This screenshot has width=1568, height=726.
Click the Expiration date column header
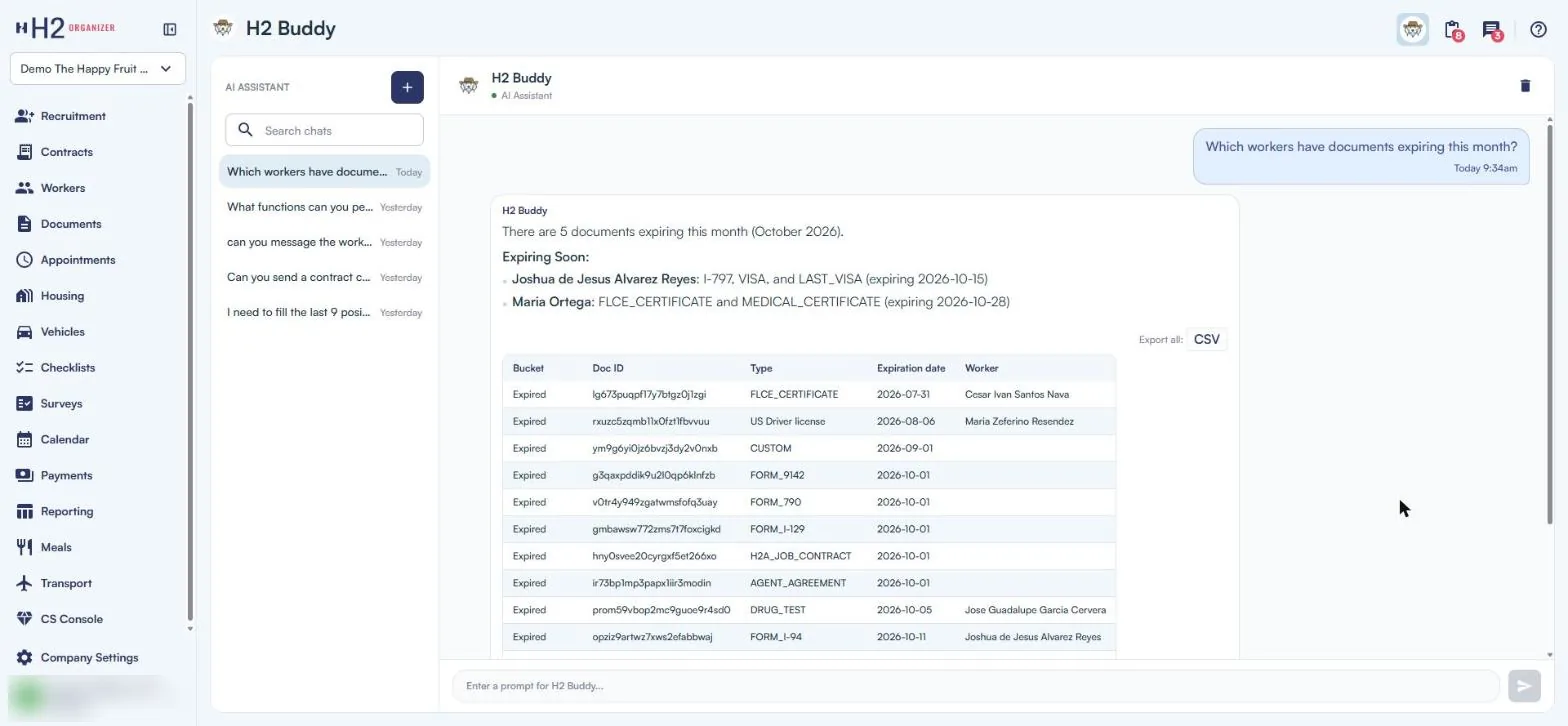[x=911, y=368]
